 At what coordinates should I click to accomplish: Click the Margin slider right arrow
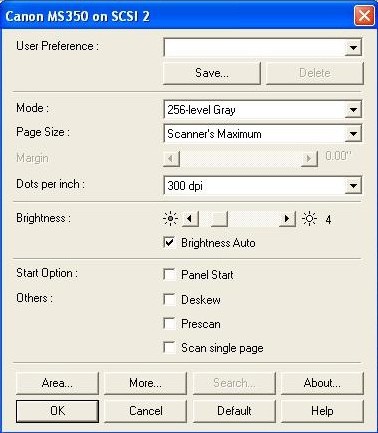(x=309, y=158)
